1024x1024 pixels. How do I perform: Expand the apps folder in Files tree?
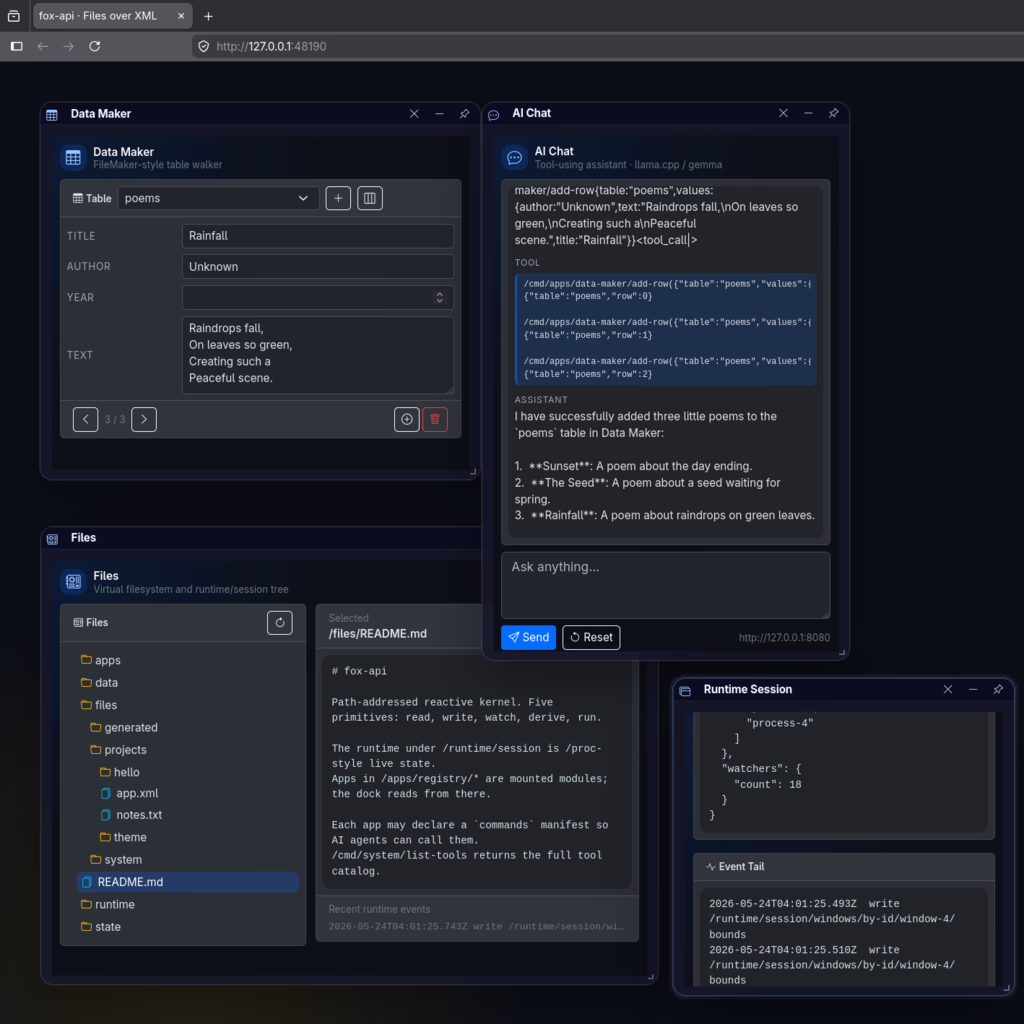tap(101, 660)
